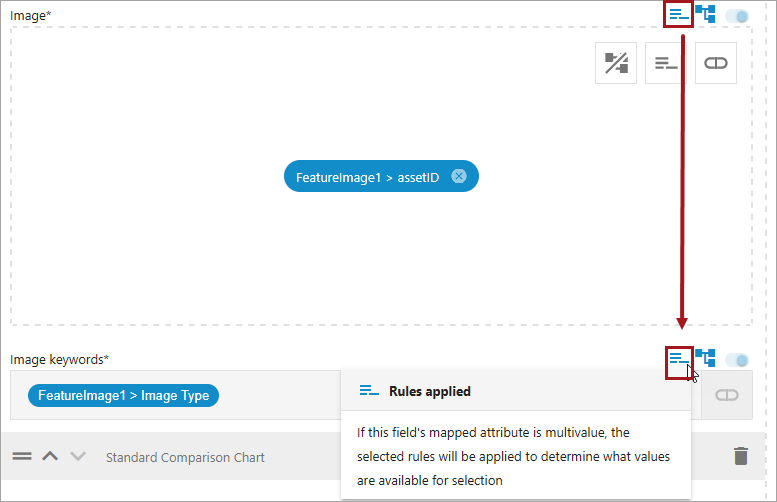Move Standard Comparison Chart down with chevron
777x502 pixels.
tap(78, 456)
